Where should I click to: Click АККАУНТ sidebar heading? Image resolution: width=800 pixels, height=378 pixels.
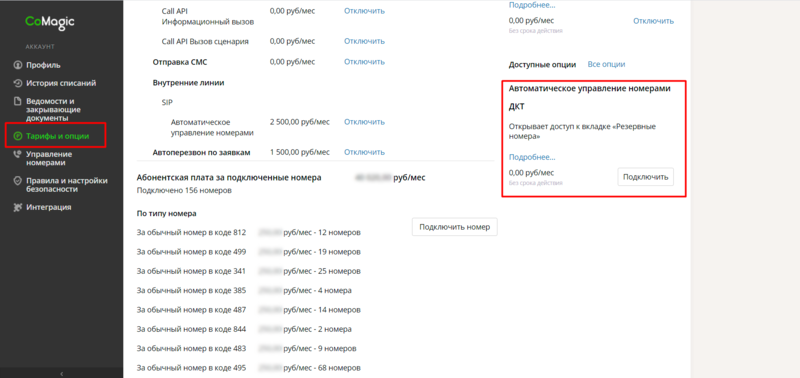pyautogui.click(x=40, y=47)
